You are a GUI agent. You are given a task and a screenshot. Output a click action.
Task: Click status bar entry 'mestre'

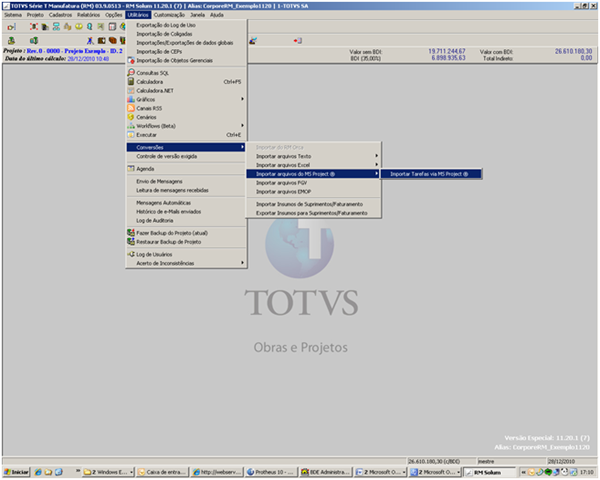coord(512,461)
